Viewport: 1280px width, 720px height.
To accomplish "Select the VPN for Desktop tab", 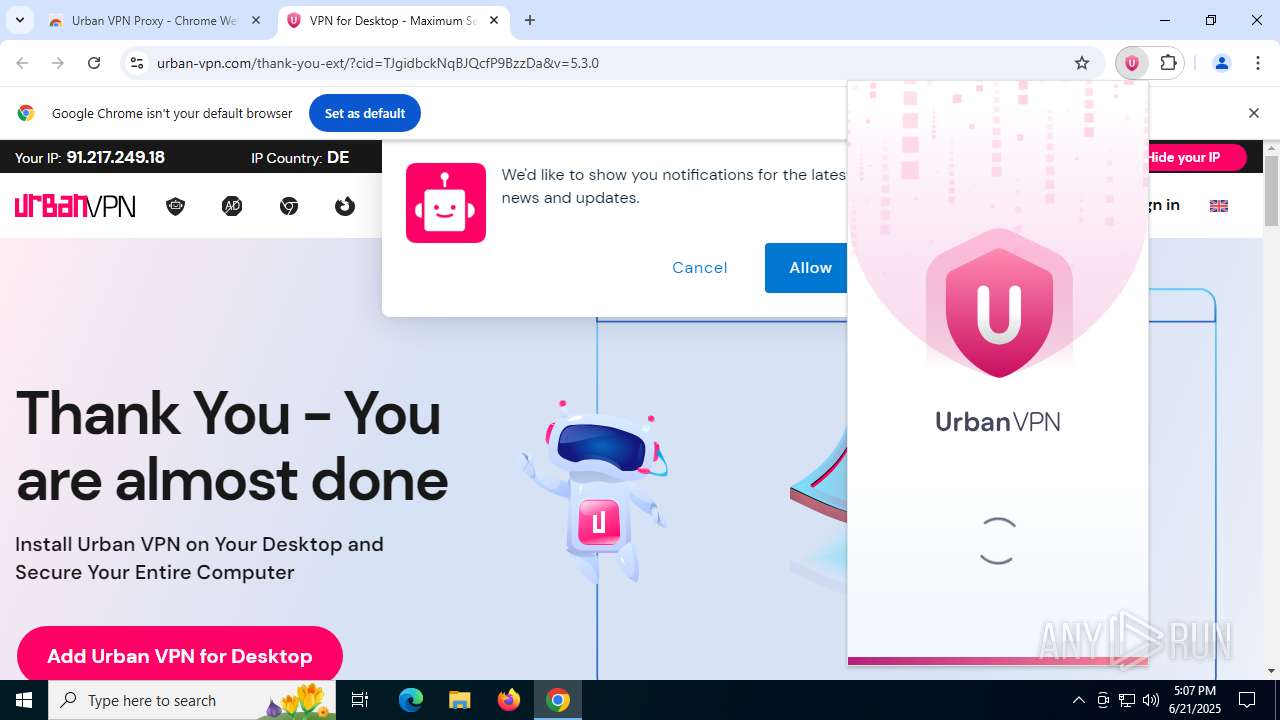I will pos(393,20).
